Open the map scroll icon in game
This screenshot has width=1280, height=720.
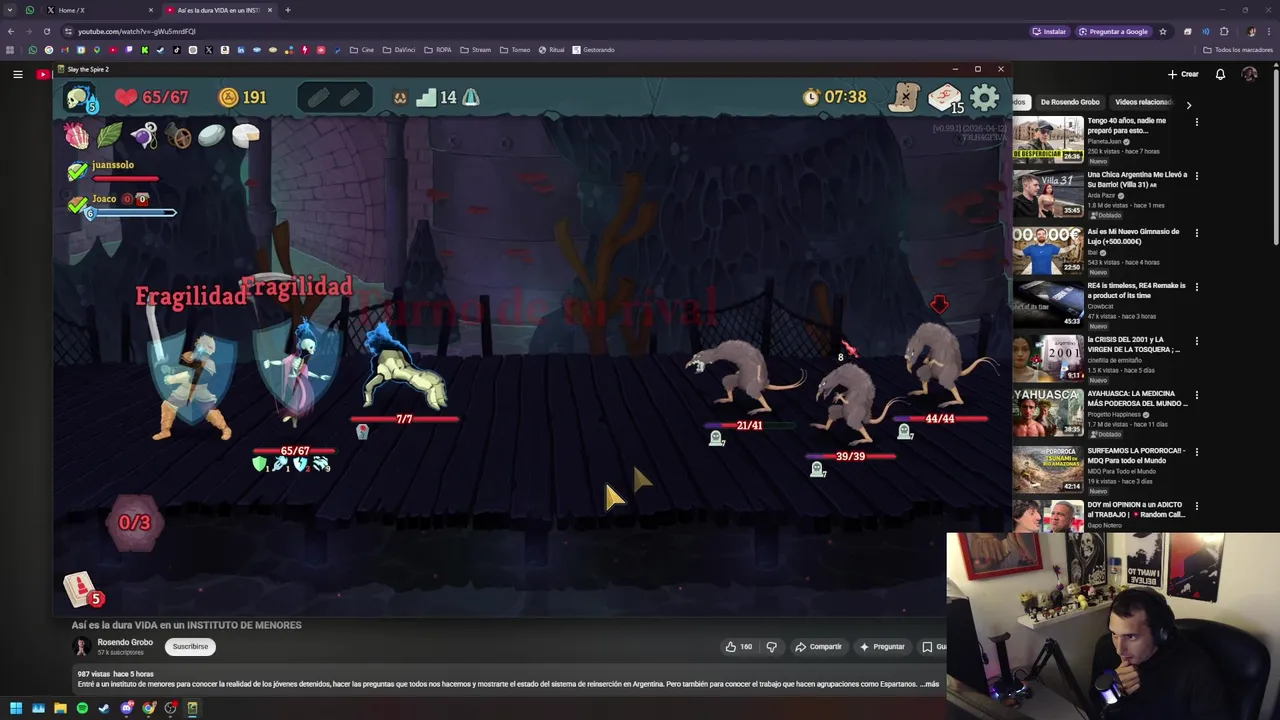[x=904, y=97]
